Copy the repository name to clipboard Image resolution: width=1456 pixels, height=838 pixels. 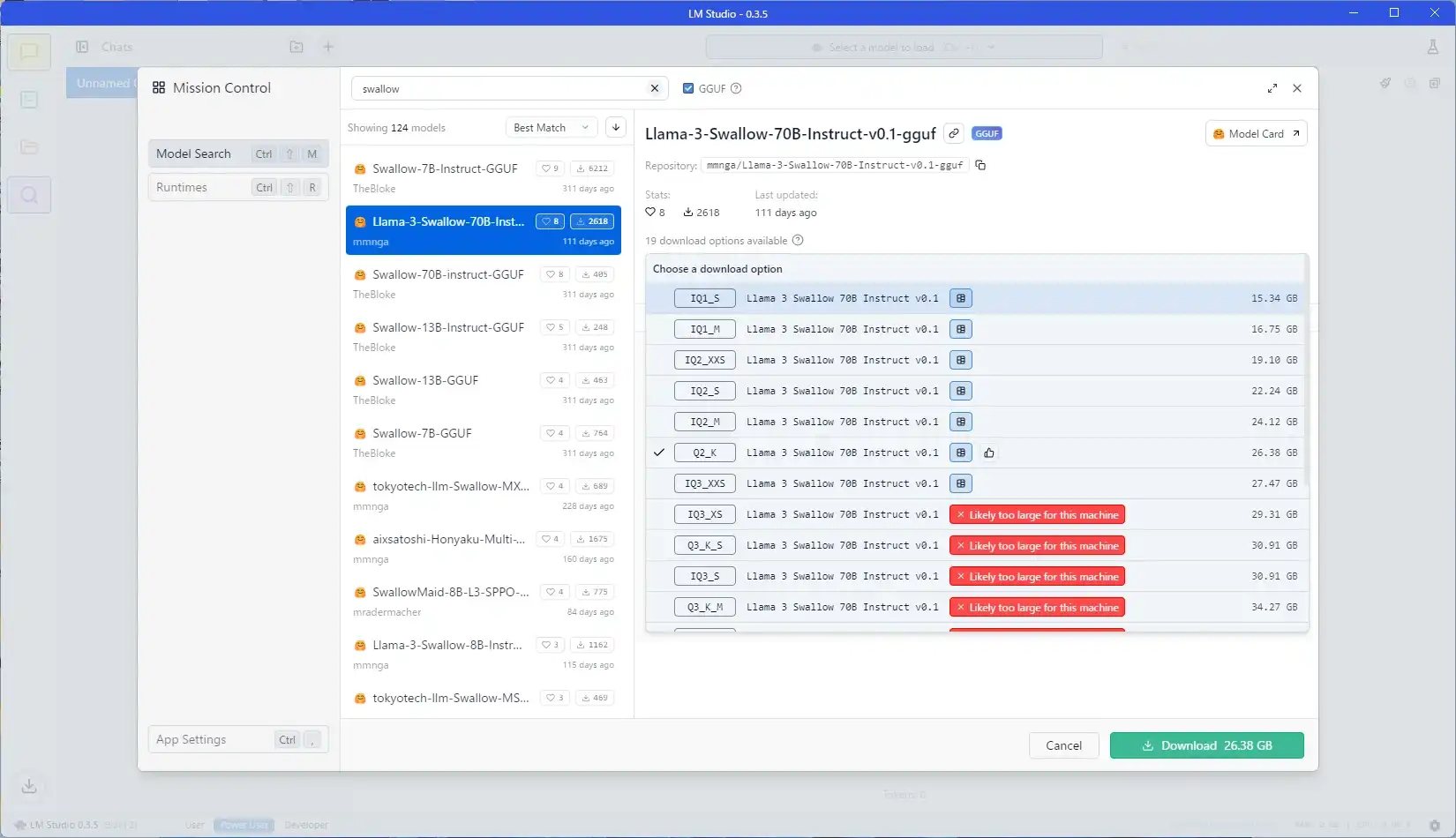(x=980, y=165)
